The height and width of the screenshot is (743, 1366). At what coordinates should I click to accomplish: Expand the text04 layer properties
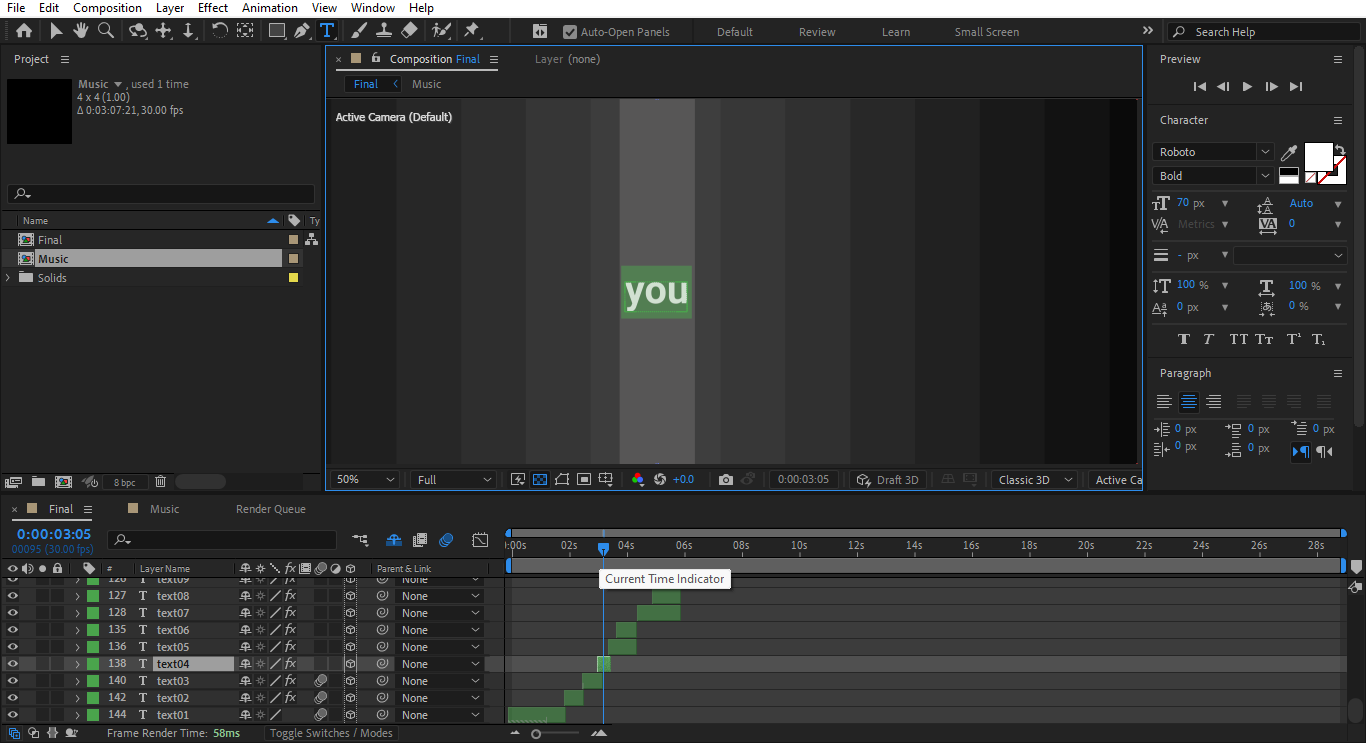pyautogui.click(x=77, y=664)
